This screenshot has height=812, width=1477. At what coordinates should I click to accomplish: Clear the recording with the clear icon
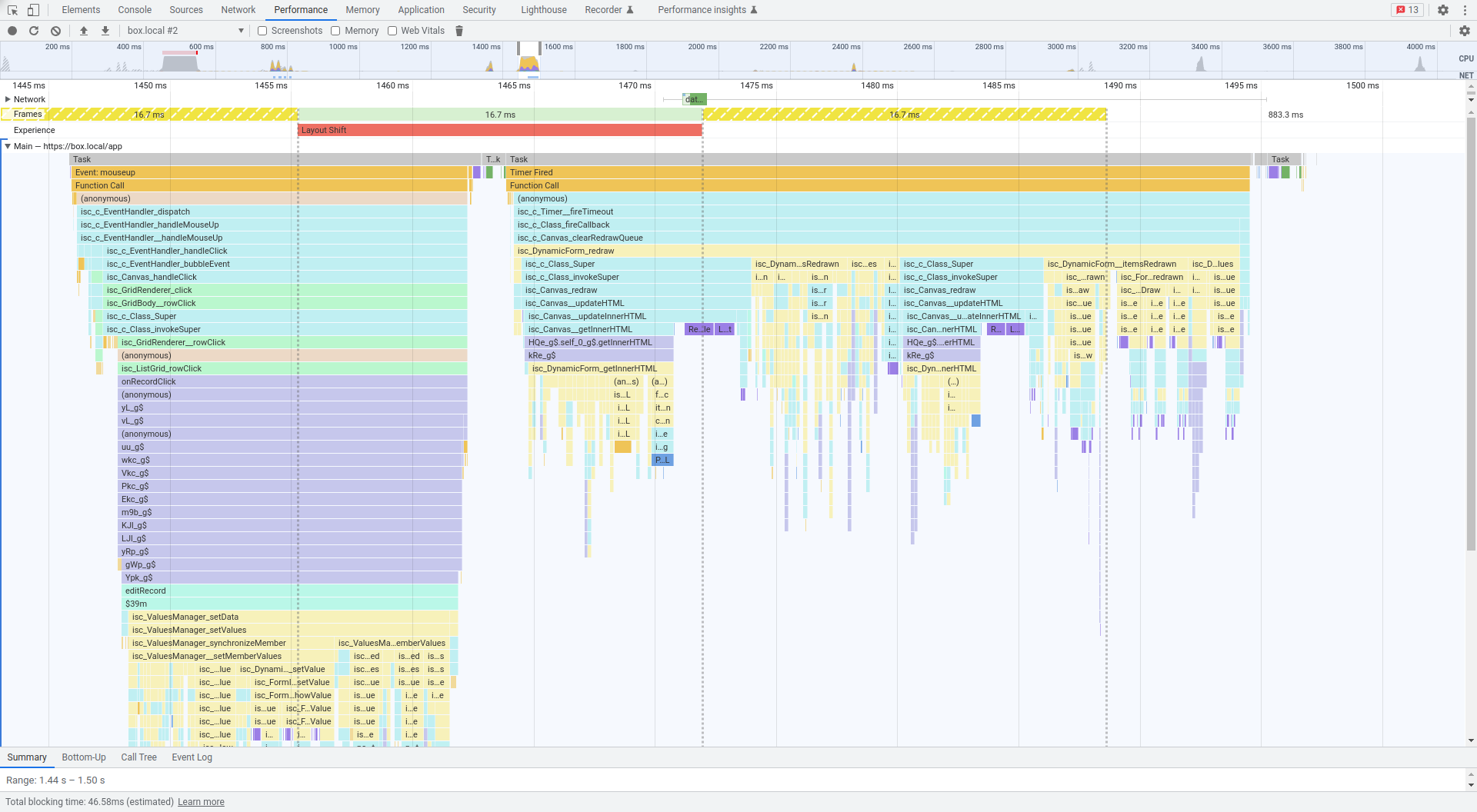(55, 31)
